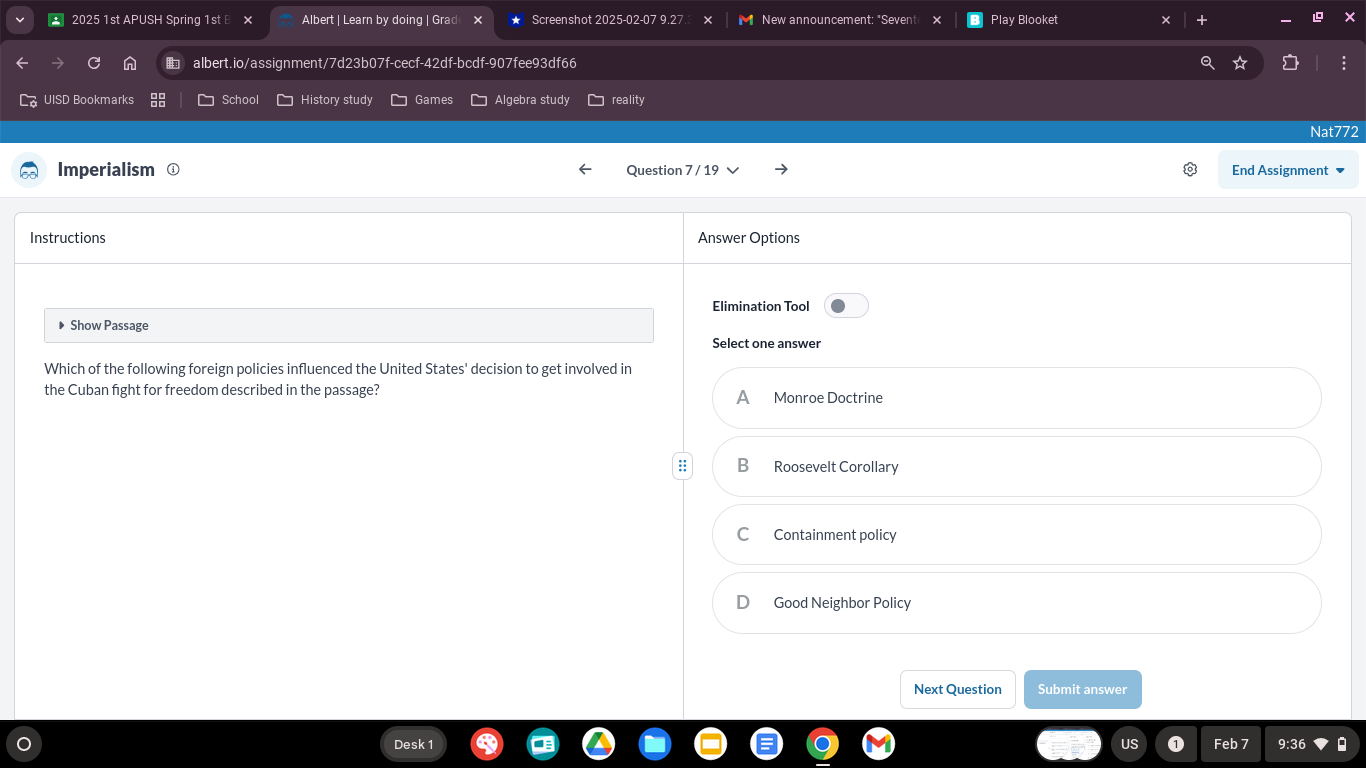Screen dimensions: 1366x768
Task: Select answer A Monroe Doctrine
Action: point(1016,398)
